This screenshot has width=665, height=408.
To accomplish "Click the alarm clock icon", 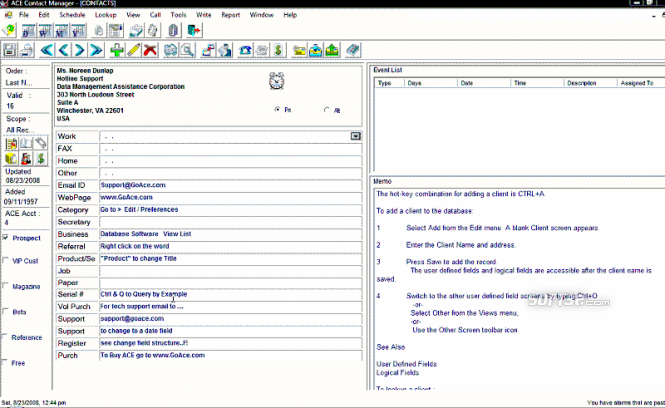I will point(277,81).
